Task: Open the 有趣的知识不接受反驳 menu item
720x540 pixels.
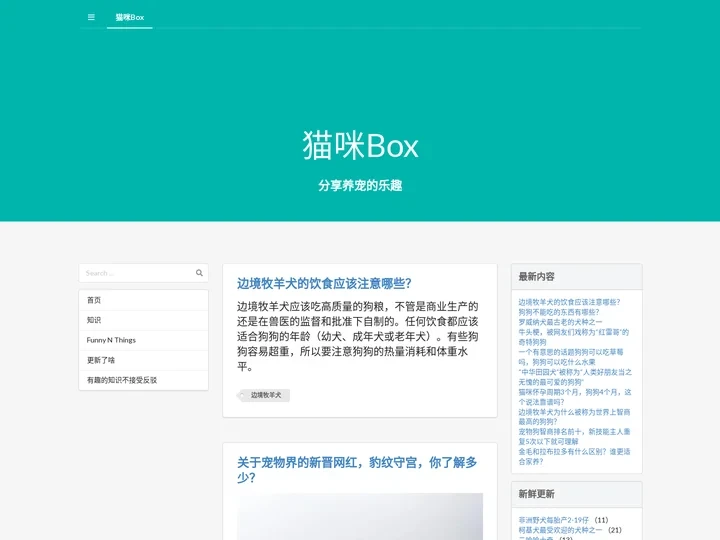Action: coord(143,380)
